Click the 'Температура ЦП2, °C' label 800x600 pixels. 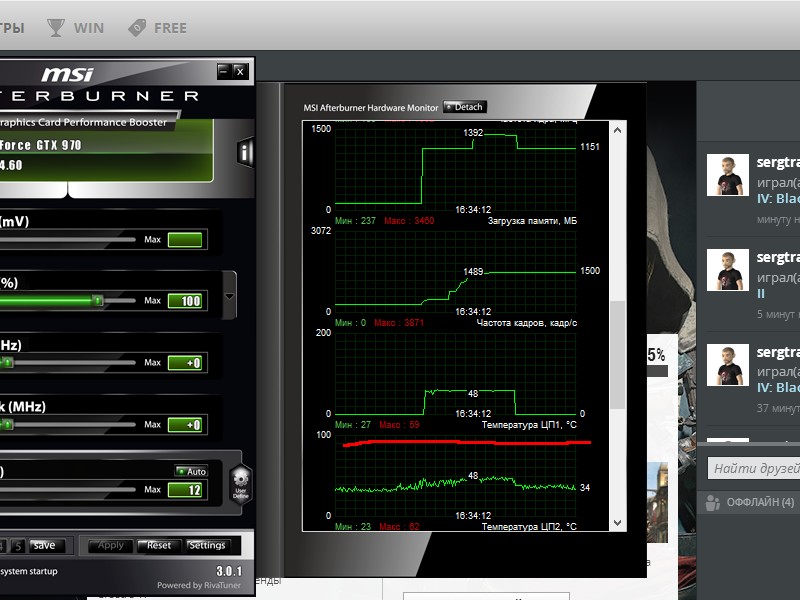click(x=529, y=526)
